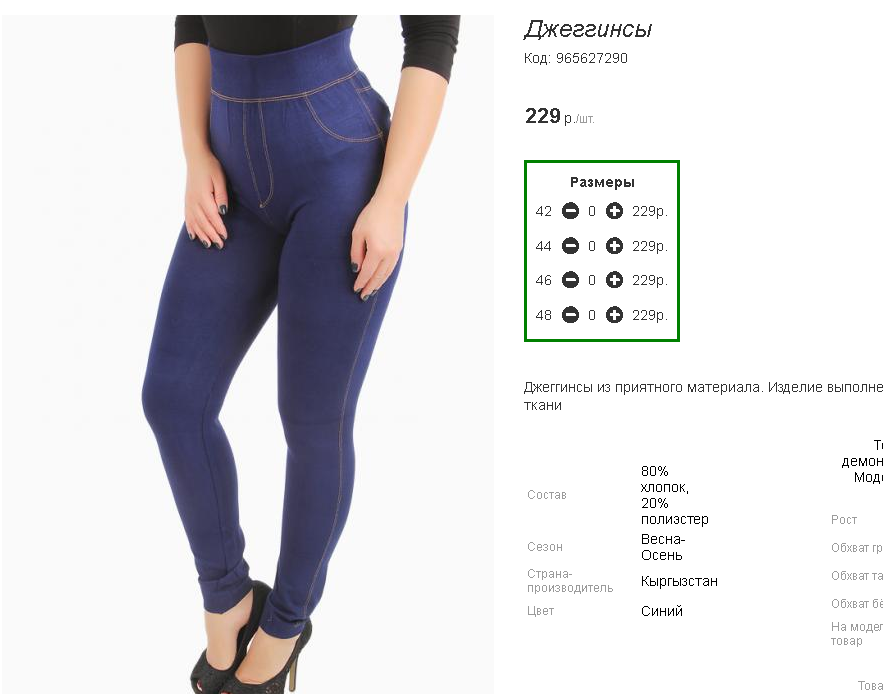Screen dimensions: 883x694
Task: Increase quantity for size 44
Action: pos(614,246)
